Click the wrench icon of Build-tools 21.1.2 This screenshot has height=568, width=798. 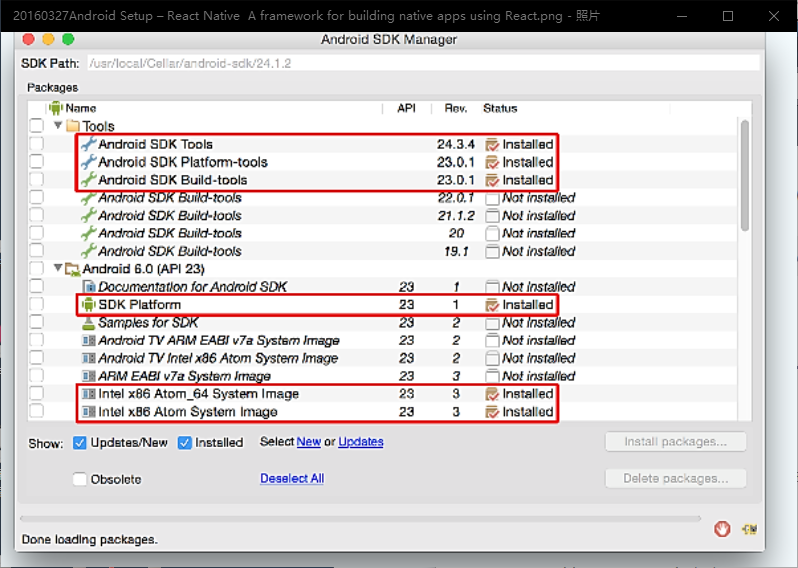(89, 215)
